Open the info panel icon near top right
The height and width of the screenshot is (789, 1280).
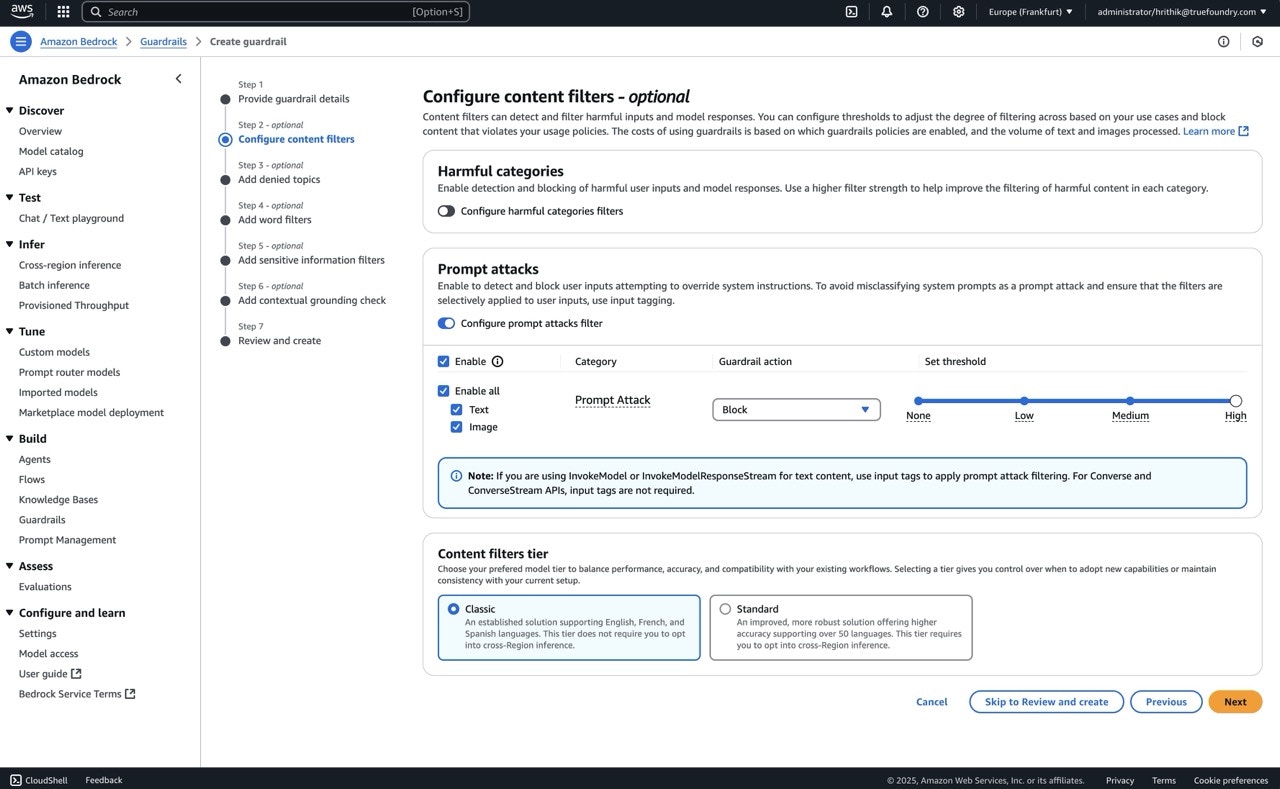[x=1223, y=41]
